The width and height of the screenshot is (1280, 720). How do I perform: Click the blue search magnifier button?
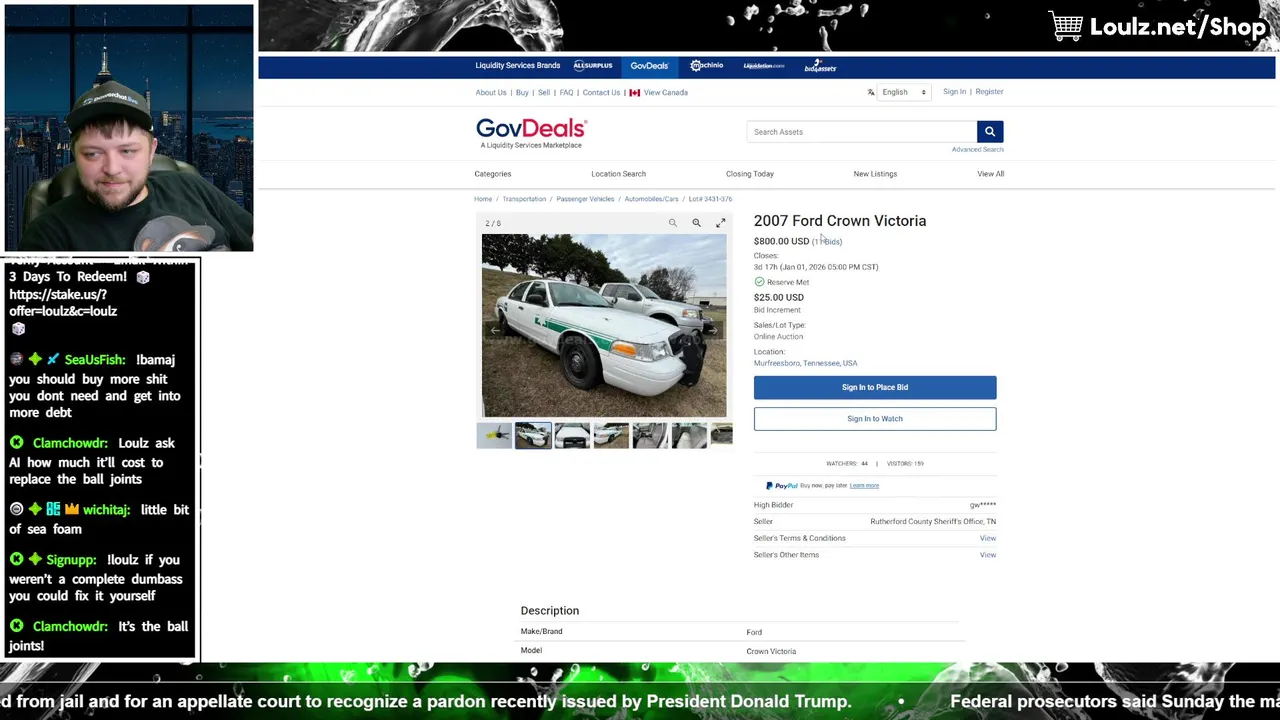(x=989, y=132)
